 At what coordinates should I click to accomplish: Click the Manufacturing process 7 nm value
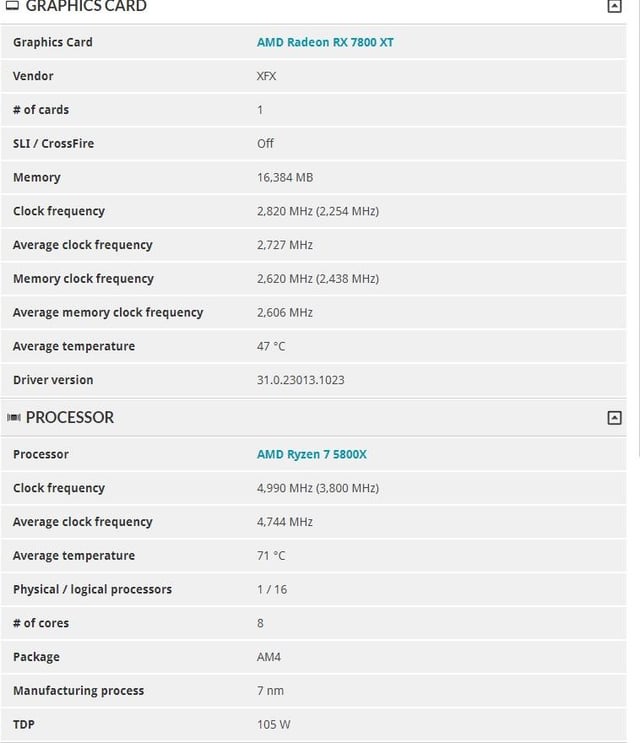(270, 690)
